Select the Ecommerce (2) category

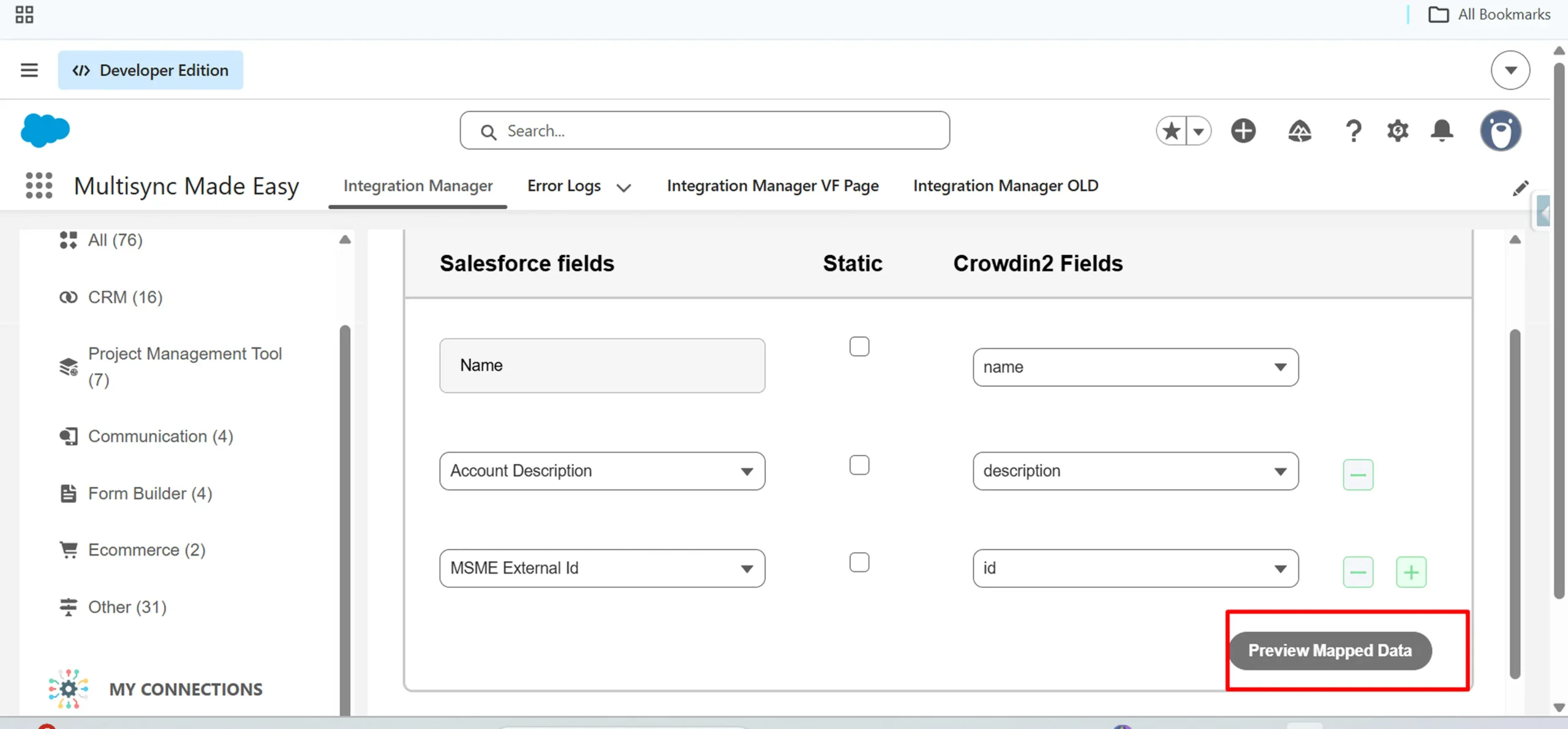pyautogui.click(x=146, y=550)
